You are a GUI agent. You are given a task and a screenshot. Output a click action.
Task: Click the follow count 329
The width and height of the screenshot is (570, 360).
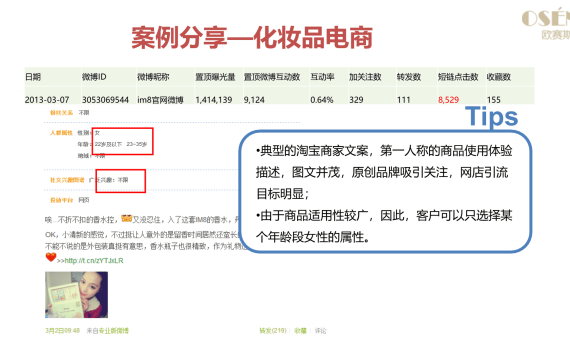356,100
